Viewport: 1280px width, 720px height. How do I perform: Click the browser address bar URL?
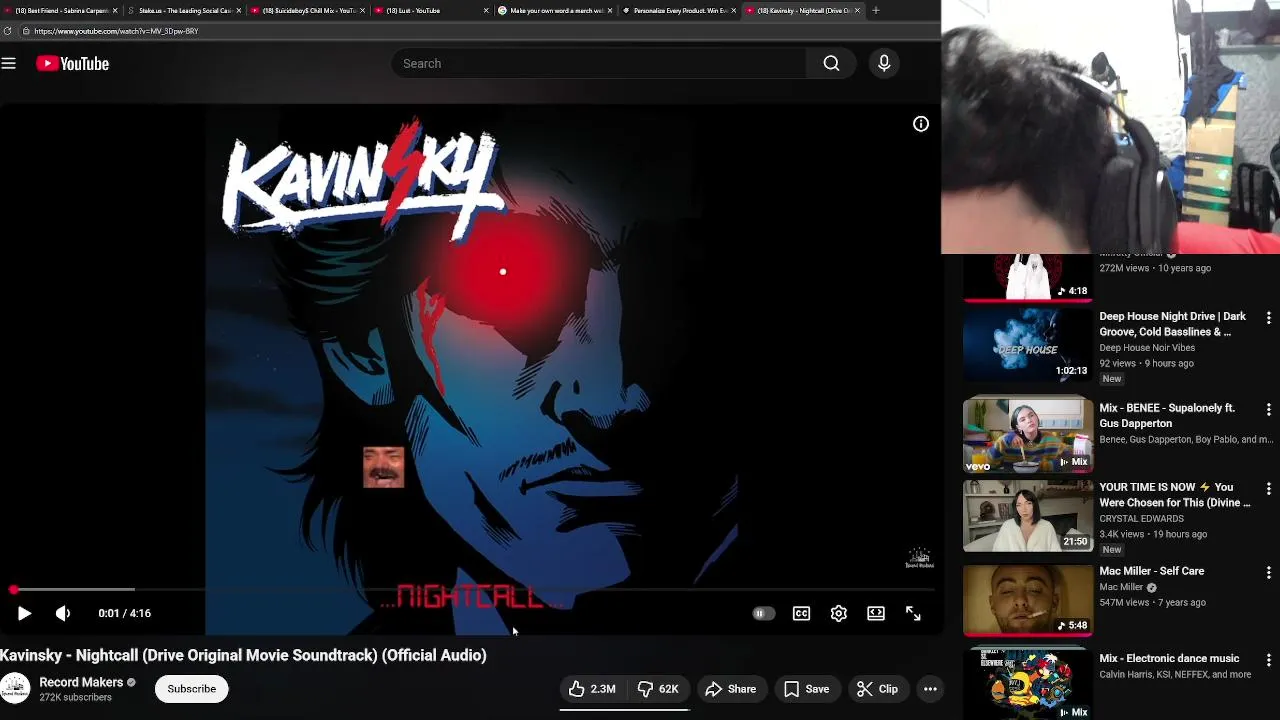[x=116, y=31]
